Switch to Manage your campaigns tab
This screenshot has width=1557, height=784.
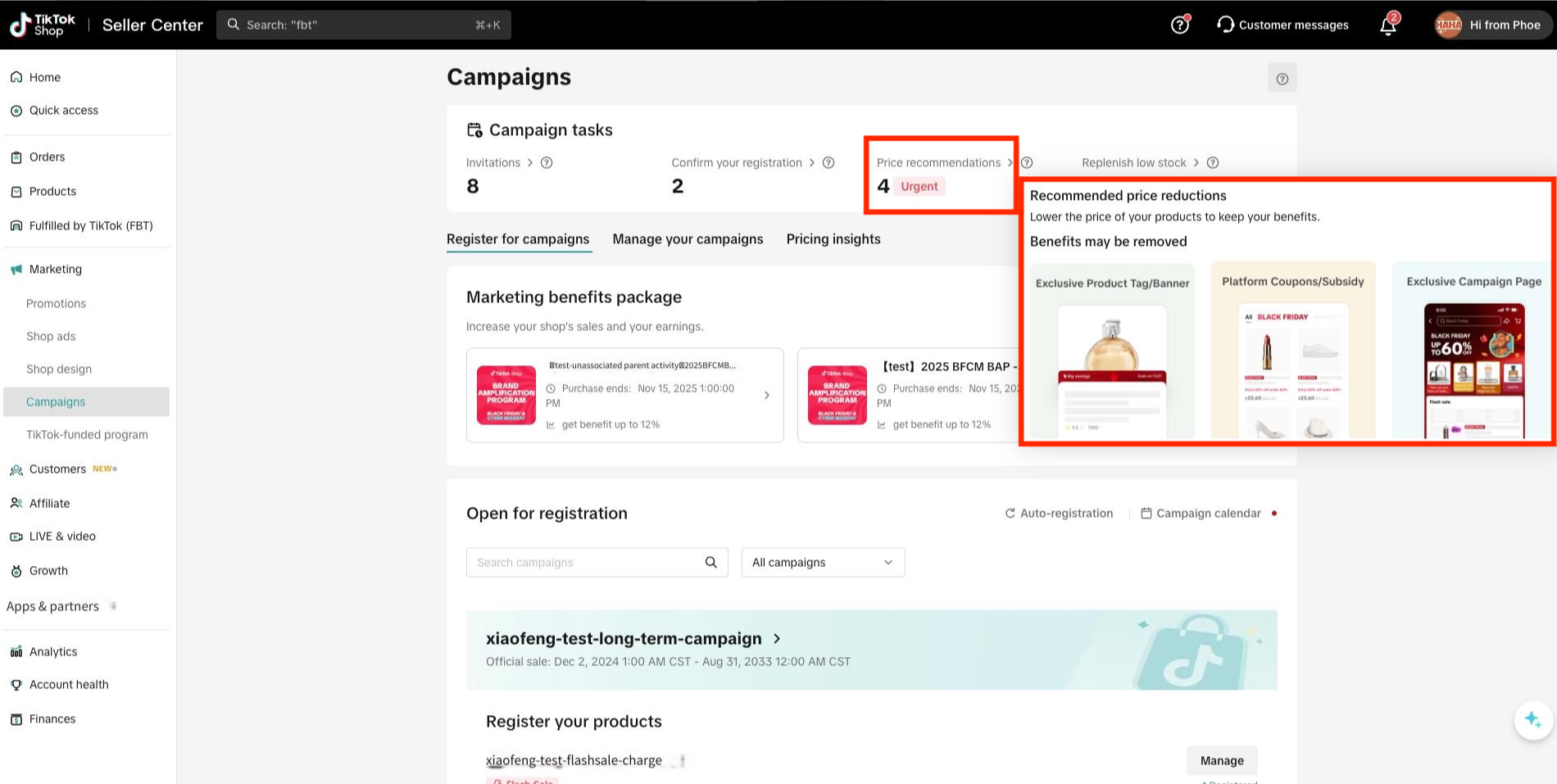[688, 239]
